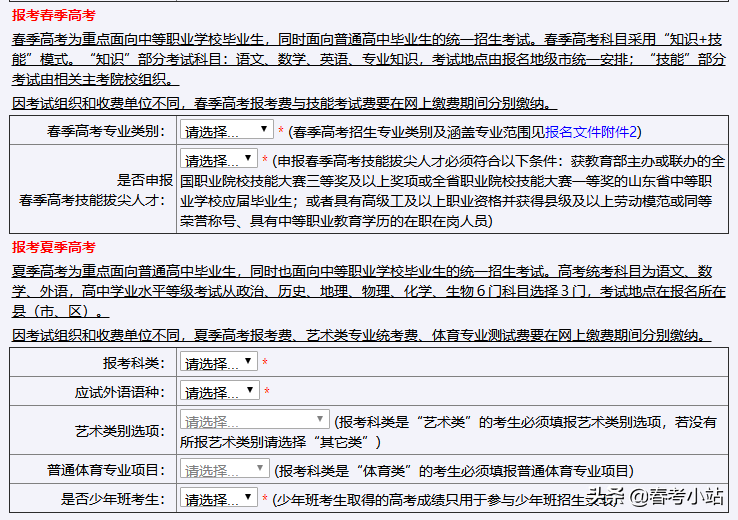
Task: Click the 应试外语语种 label
Action: pyautogui.click(x=120, y=392)
